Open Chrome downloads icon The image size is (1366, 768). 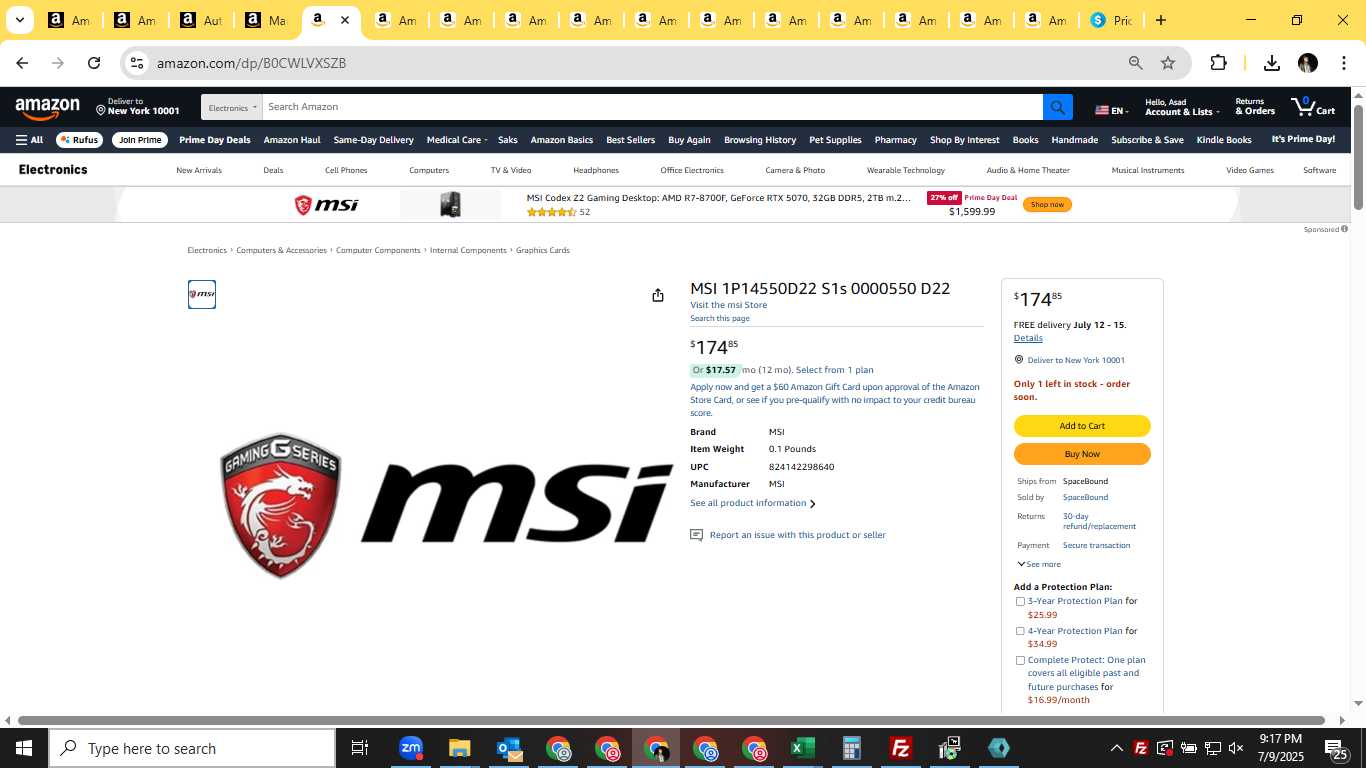[1271, 63]
